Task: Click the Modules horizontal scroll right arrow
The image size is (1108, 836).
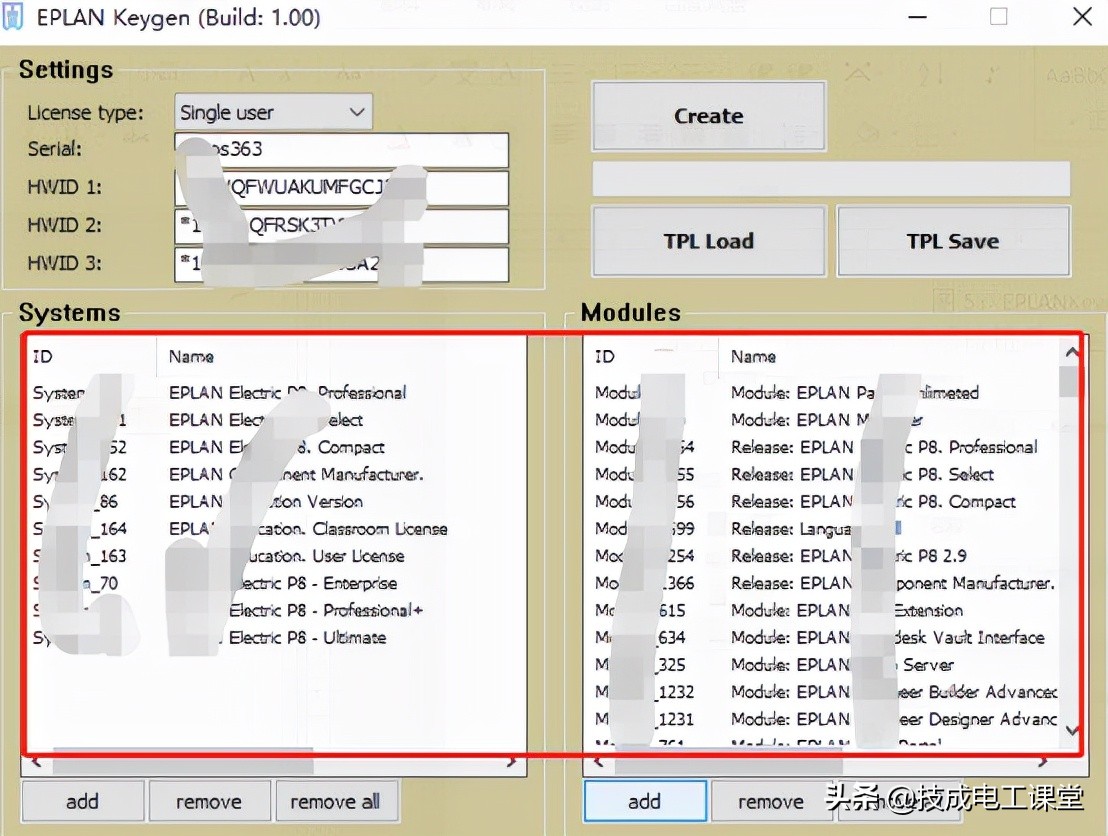Action: (x=1043, y=763)
